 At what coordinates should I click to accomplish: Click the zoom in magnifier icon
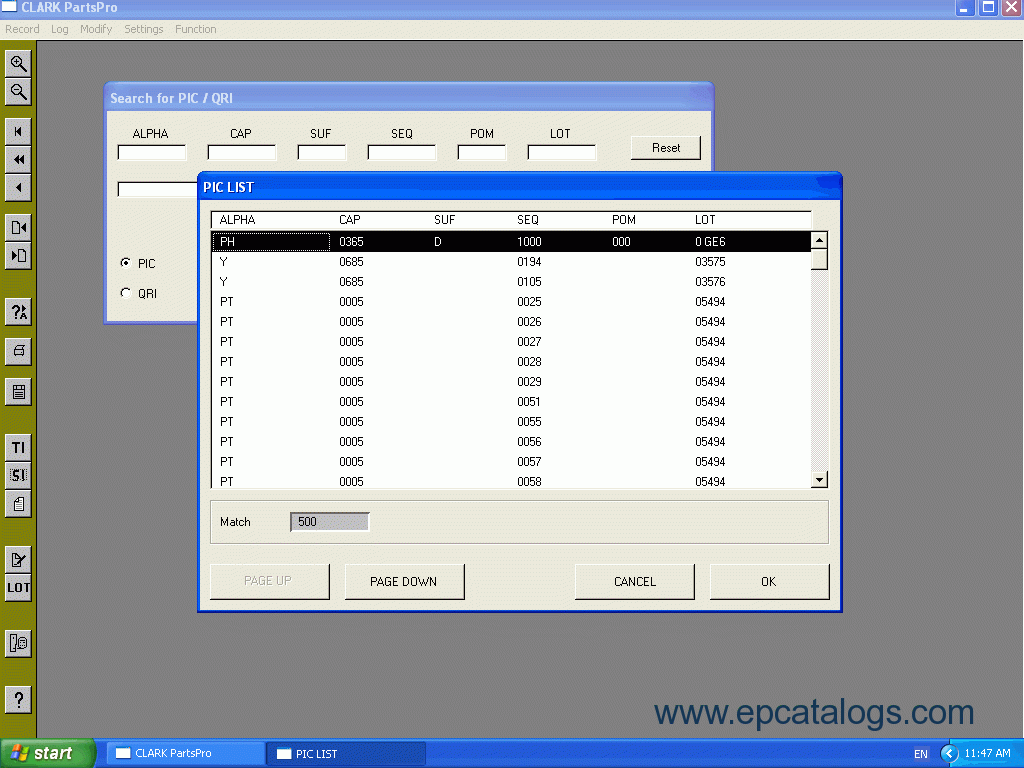[18, 63]
